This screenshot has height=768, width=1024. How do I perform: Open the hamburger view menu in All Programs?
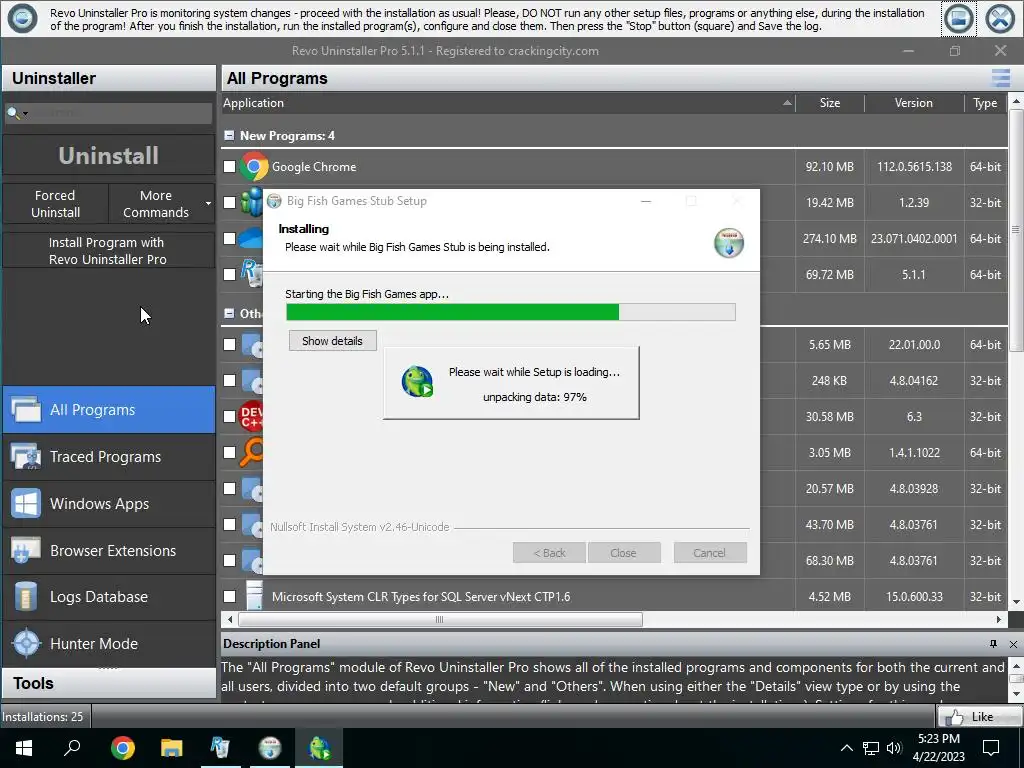pyautogui.click(x=1000, y=78)
